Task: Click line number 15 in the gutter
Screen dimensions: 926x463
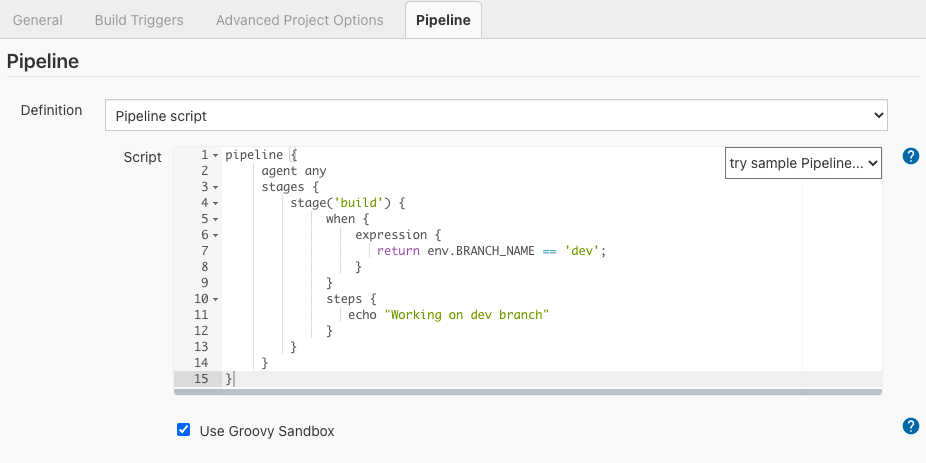Action: [x=201, y=379]
